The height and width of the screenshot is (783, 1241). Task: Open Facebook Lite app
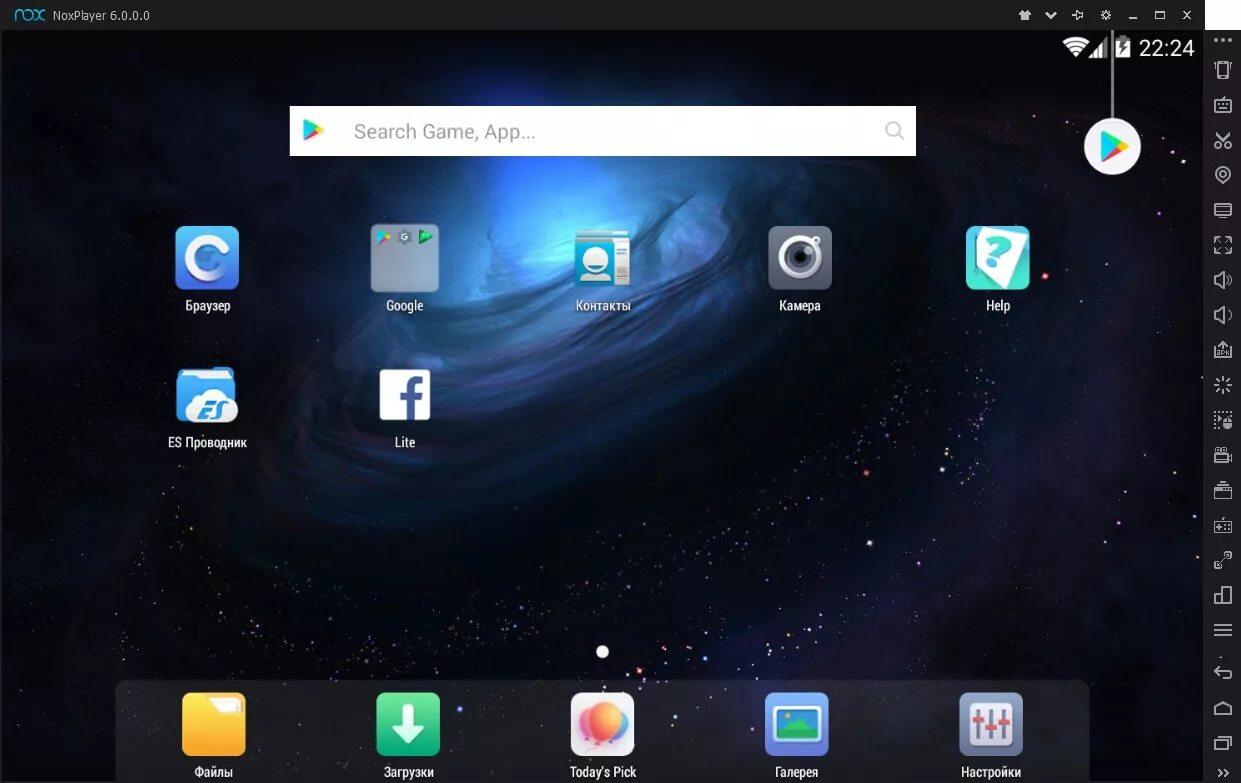tap(405, 395)
